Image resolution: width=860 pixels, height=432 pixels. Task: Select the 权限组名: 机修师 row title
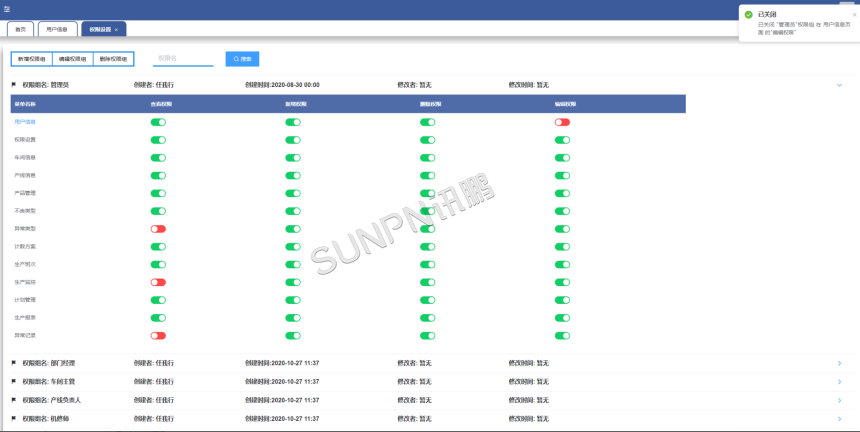coord(46,419)
